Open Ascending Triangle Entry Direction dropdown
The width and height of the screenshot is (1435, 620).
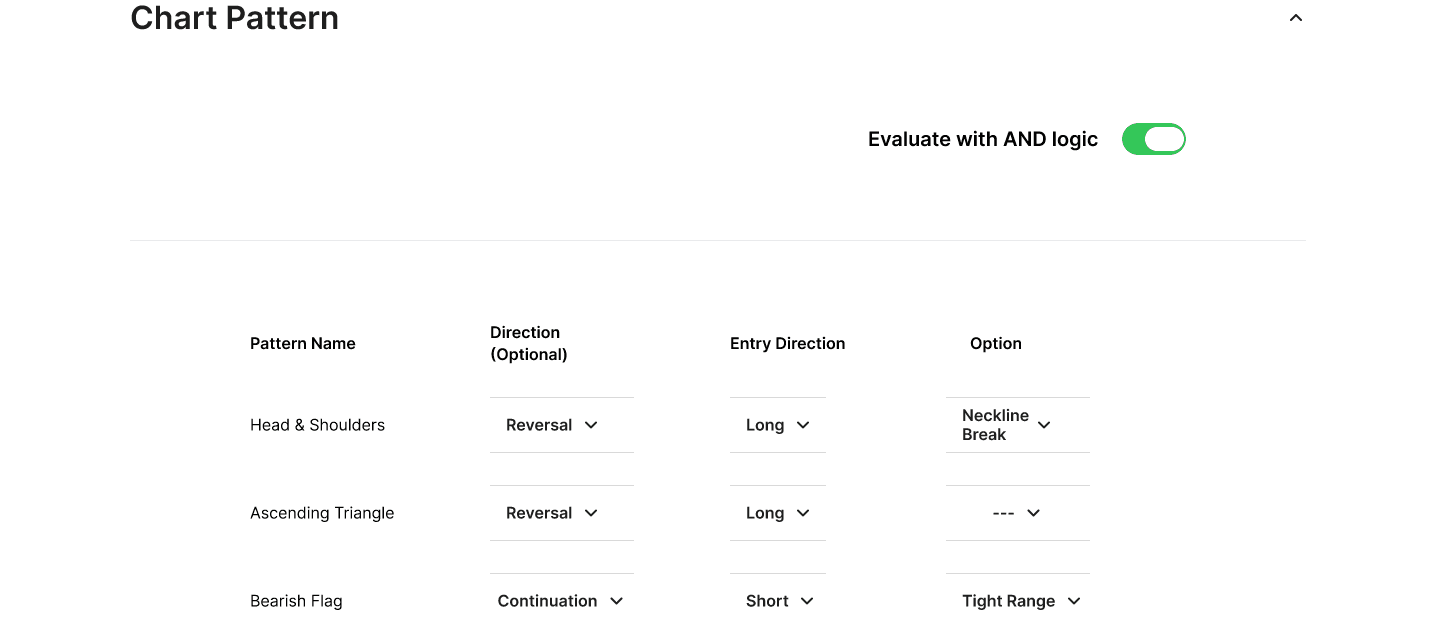point(777,513)
